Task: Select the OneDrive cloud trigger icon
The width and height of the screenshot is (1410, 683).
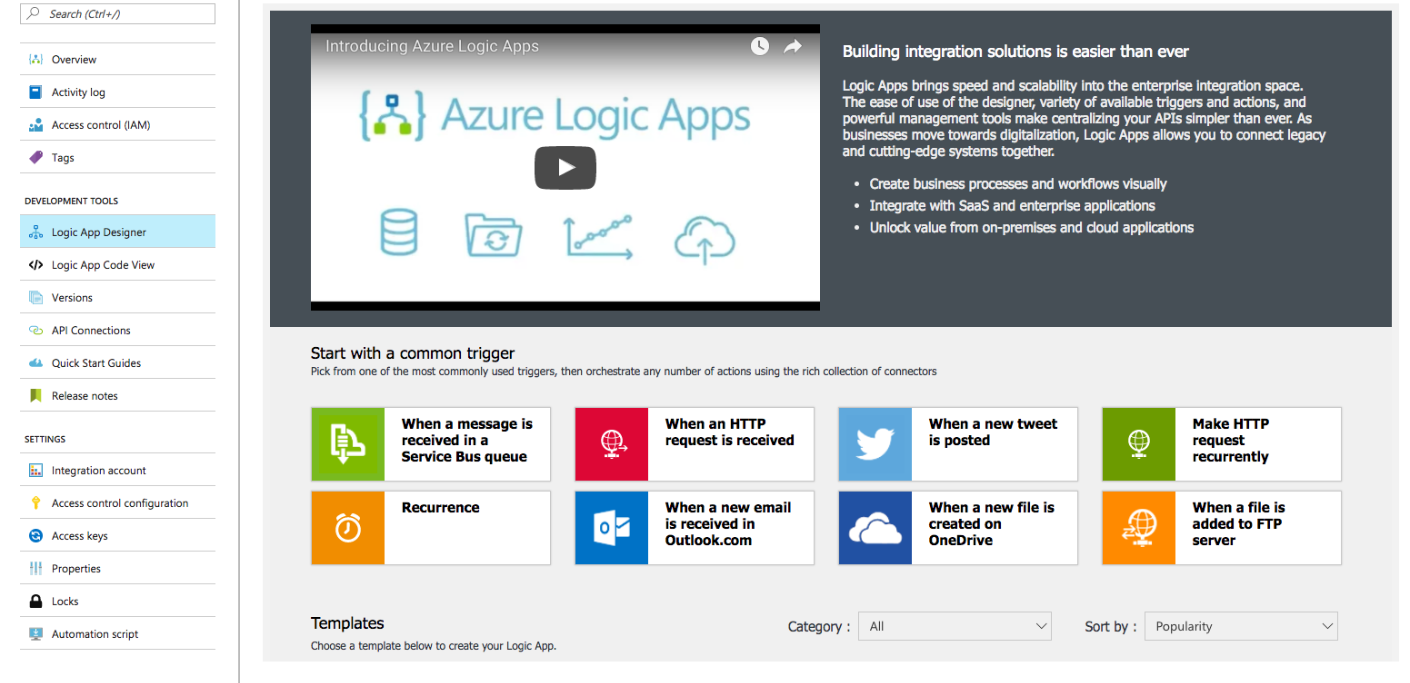Action: point(875,528)
